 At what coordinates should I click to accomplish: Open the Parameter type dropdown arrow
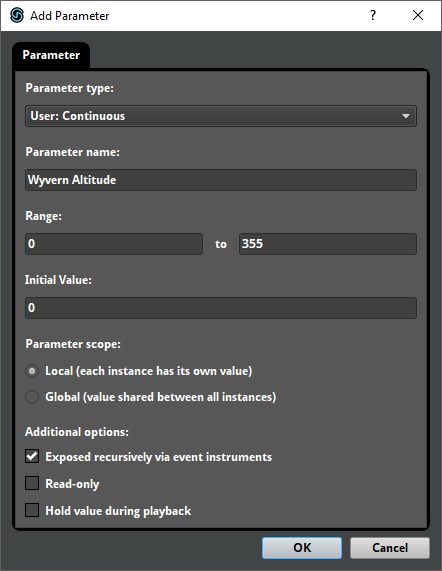click(406, 116)
